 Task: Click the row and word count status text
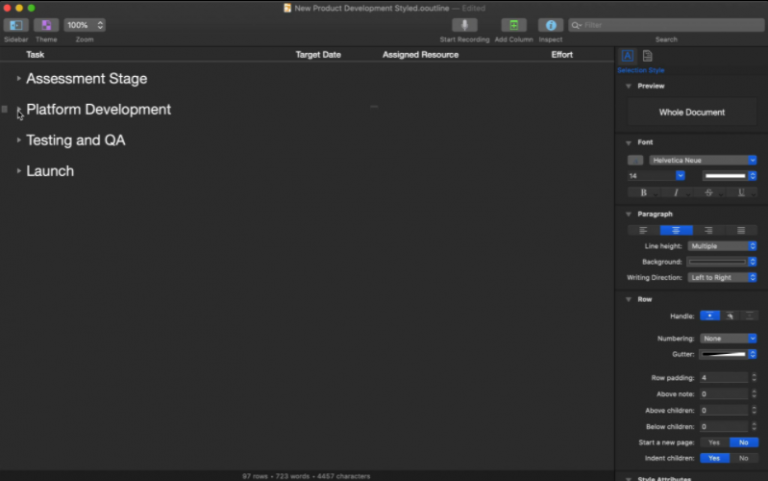coord(306,476)
